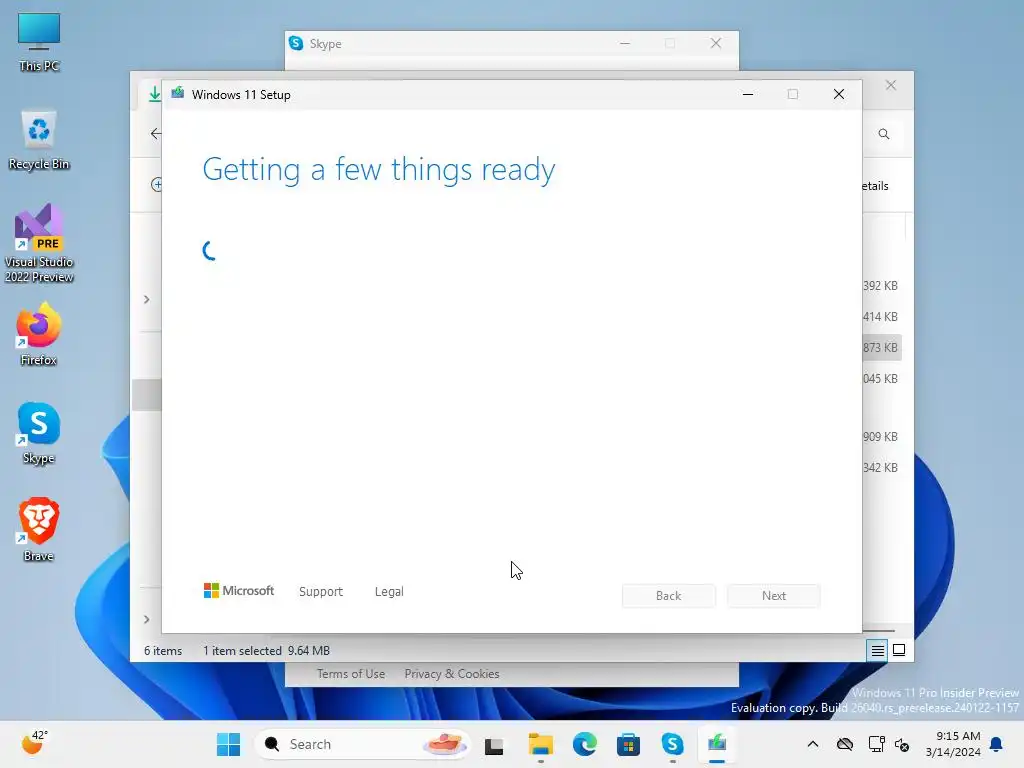Image resolution: width=1024 pixels, height=768 pixels.
Task: Click the OneDrive cloud tray icon
Action: click(845, 744)
